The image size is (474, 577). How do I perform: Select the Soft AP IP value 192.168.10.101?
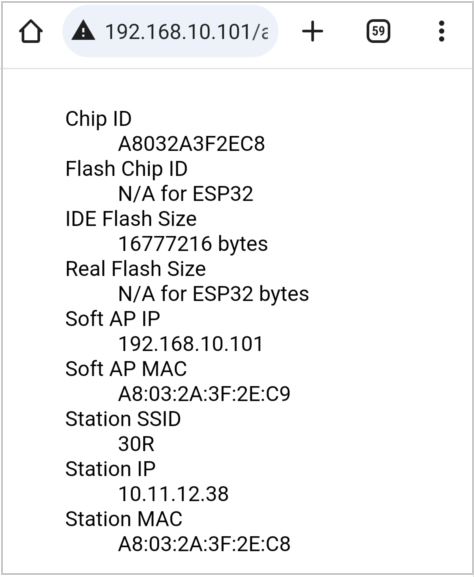point(191,344)
